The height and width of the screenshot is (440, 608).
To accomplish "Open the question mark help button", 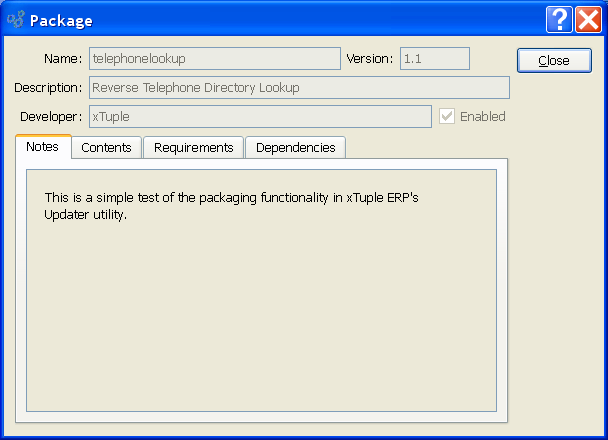I will click(559, 19).
